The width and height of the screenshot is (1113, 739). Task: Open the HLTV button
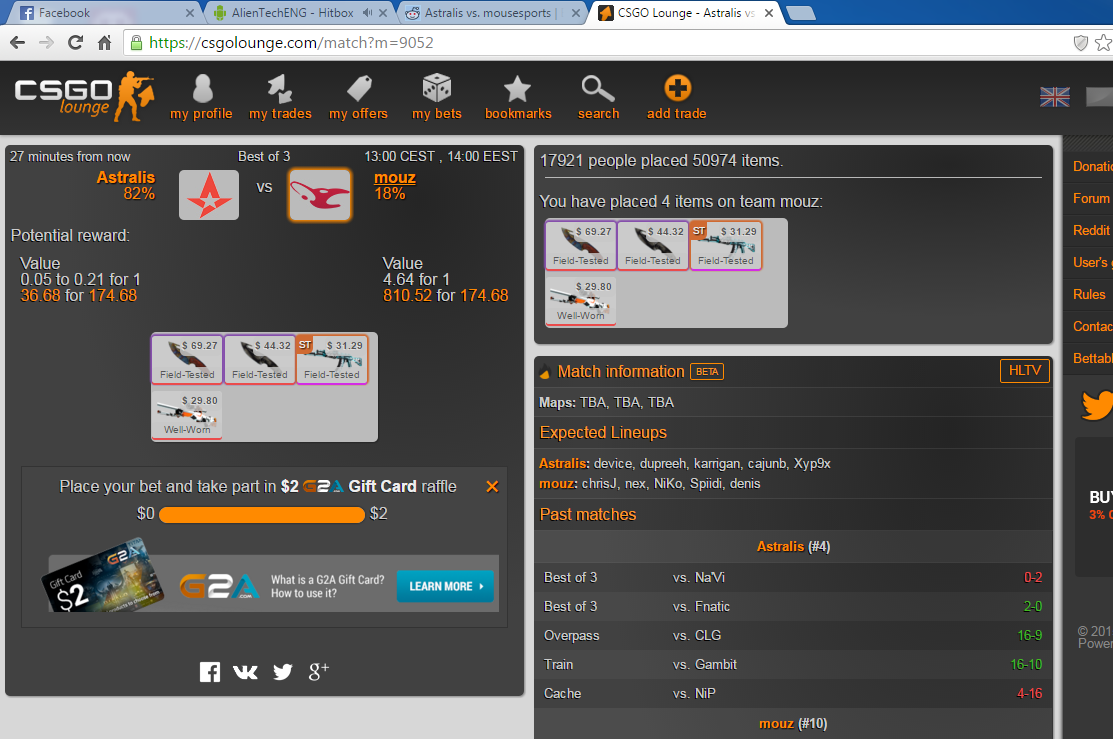tap(1024, 371)
